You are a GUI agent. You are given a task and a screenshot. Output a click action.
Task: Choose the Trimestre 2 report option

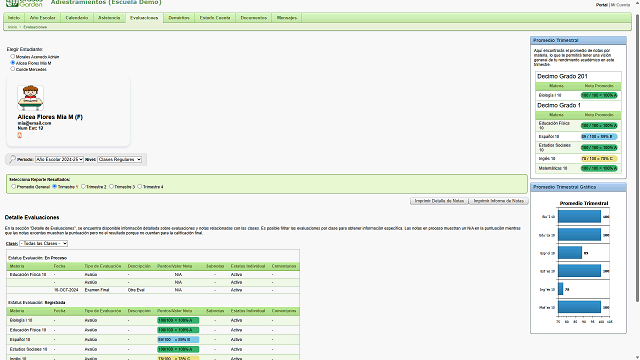coord(83,187)
